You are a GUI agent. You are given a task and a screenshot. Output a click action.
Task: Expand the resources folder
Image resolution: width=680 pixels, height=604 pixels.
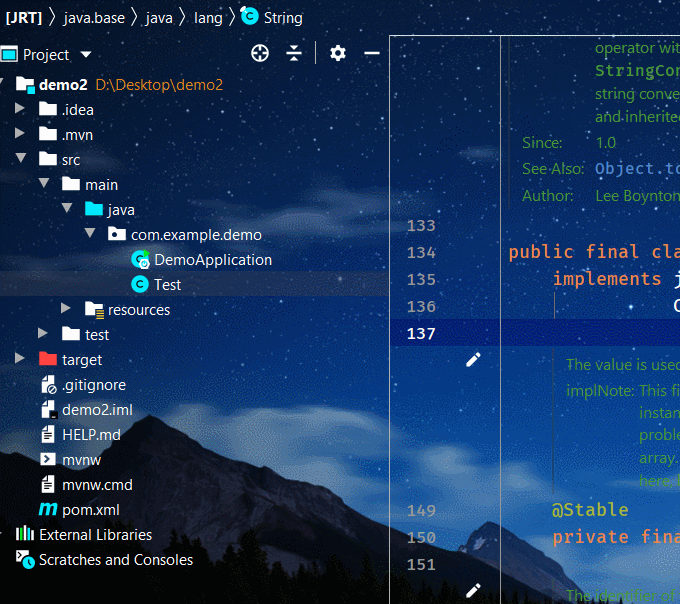tap(67, 309)
